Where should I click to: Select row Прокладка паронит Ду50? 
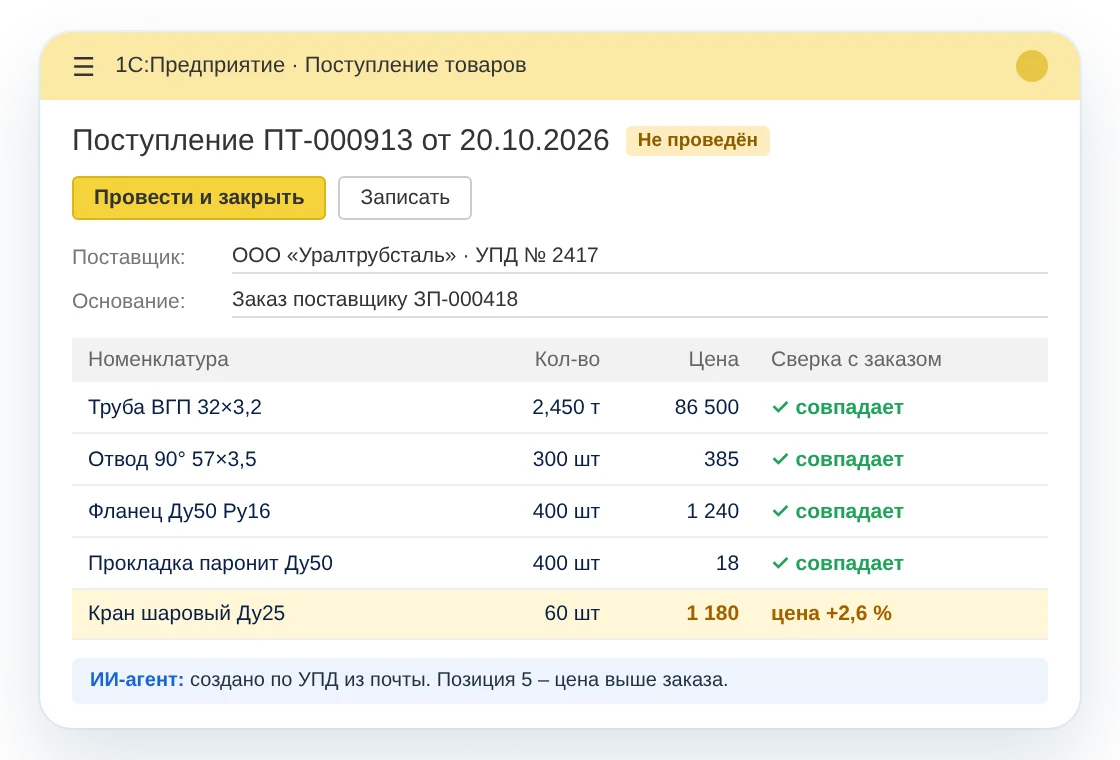coord(560,564)
